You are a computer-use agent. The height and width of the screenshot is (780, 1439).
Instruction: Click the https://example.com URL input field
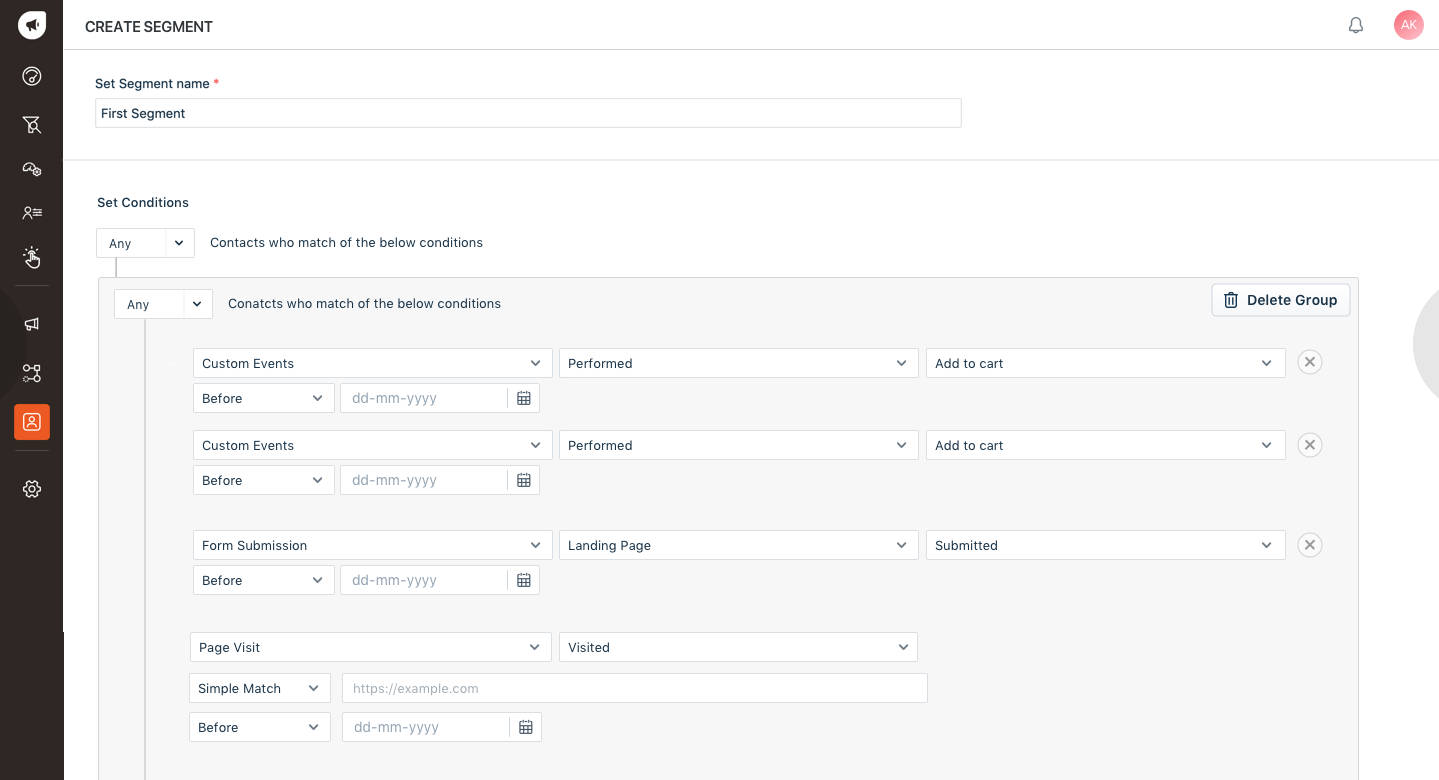(634, 688)
